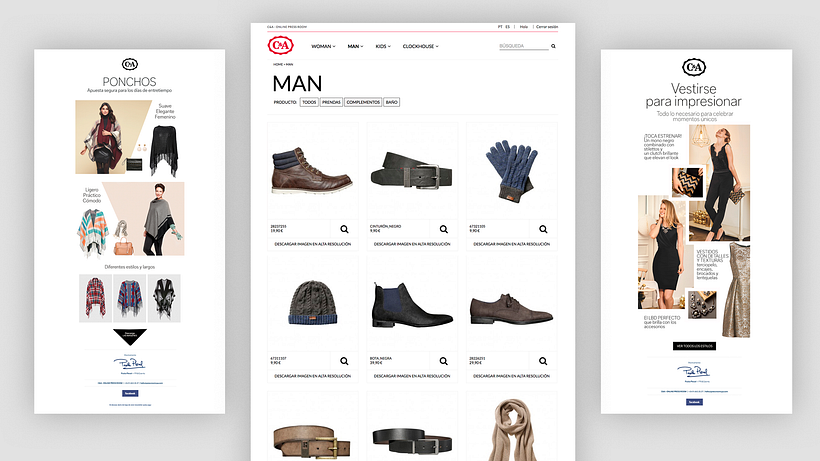
Task: Zoom into Bota Negra with its magnifier
Action: (x=443, y=361)
